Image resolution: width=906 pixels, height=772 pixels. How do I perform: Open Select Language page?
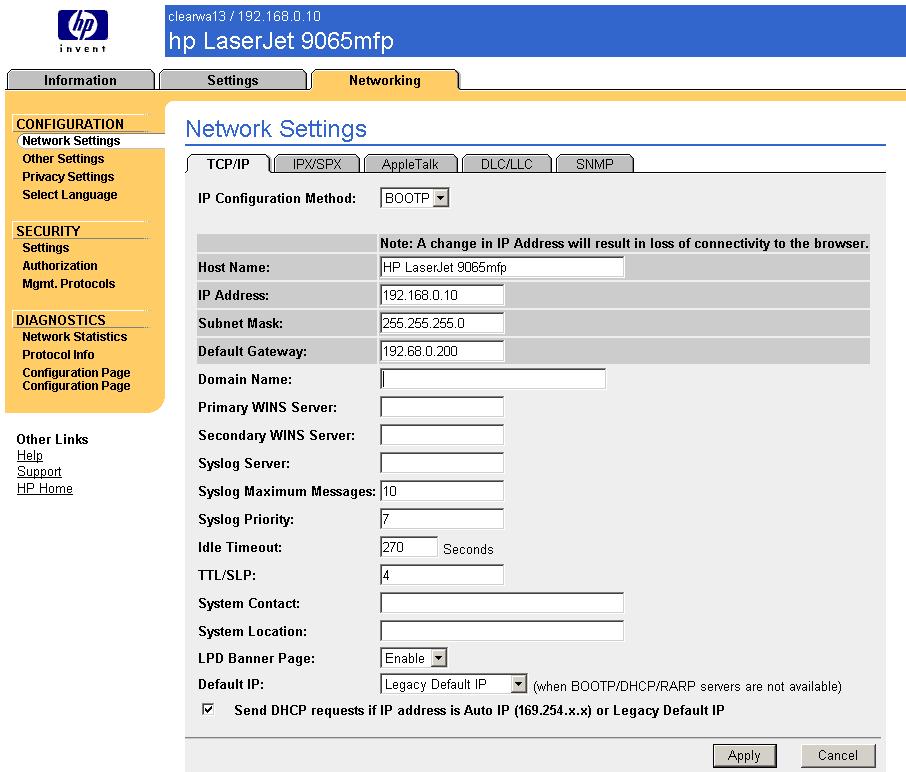69,195
